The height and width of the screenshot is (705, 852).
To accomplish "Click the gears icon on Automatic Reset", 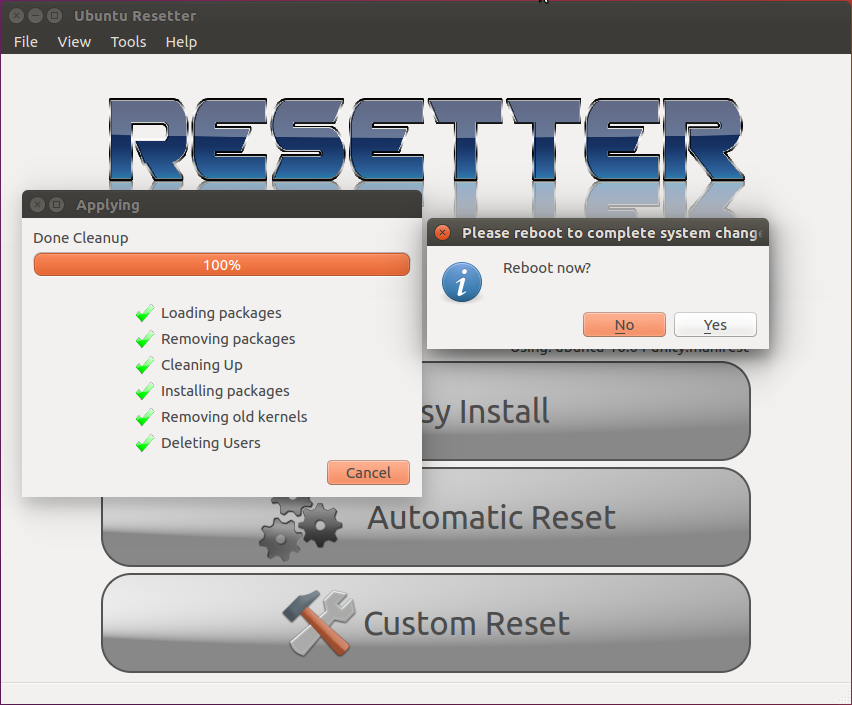I will pos(300,528).
